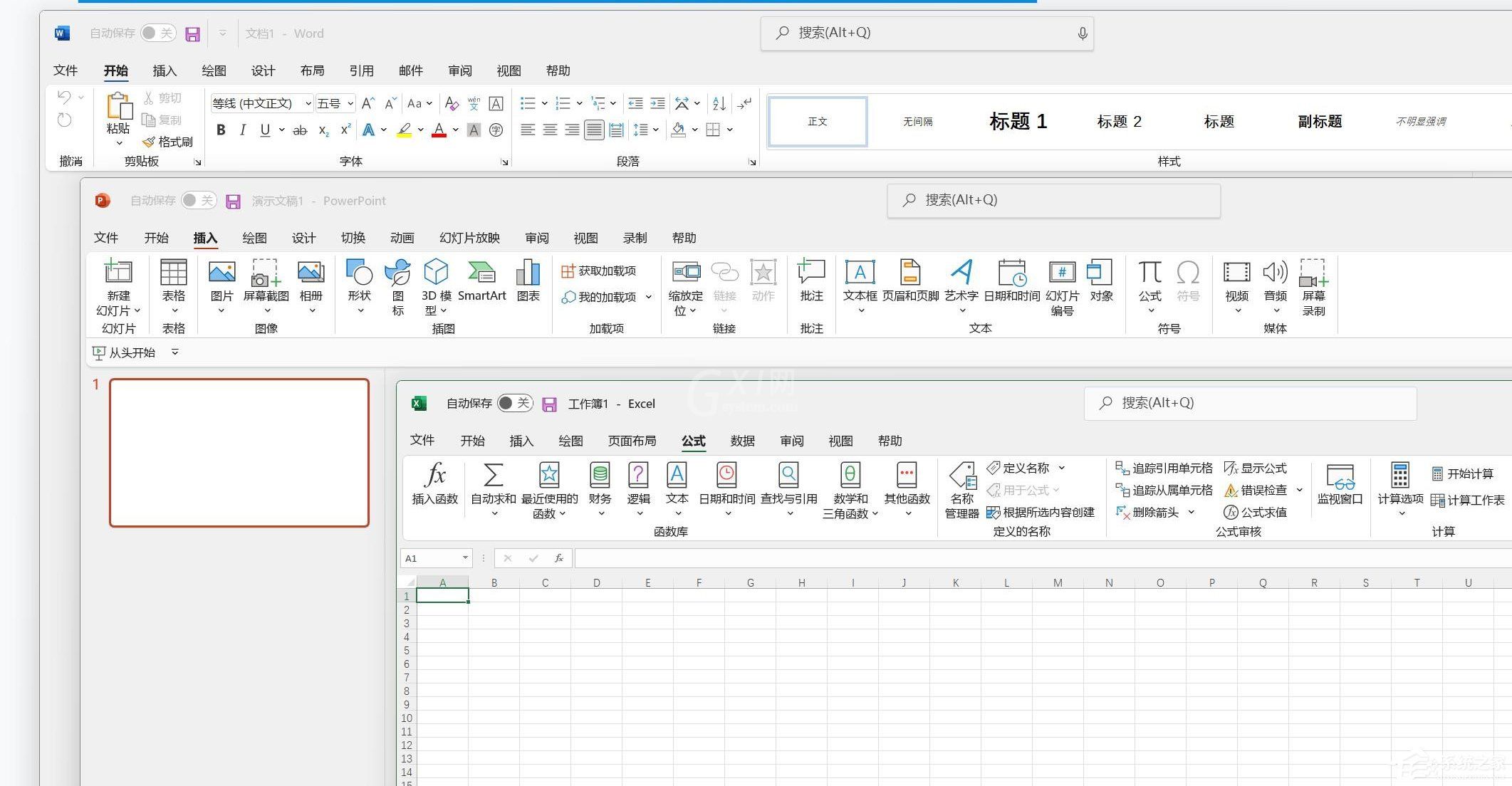Screen dimensions: 1512x786
Task: Expand the 最近使用的函数 dropdown in Excel
Action: 548,490
